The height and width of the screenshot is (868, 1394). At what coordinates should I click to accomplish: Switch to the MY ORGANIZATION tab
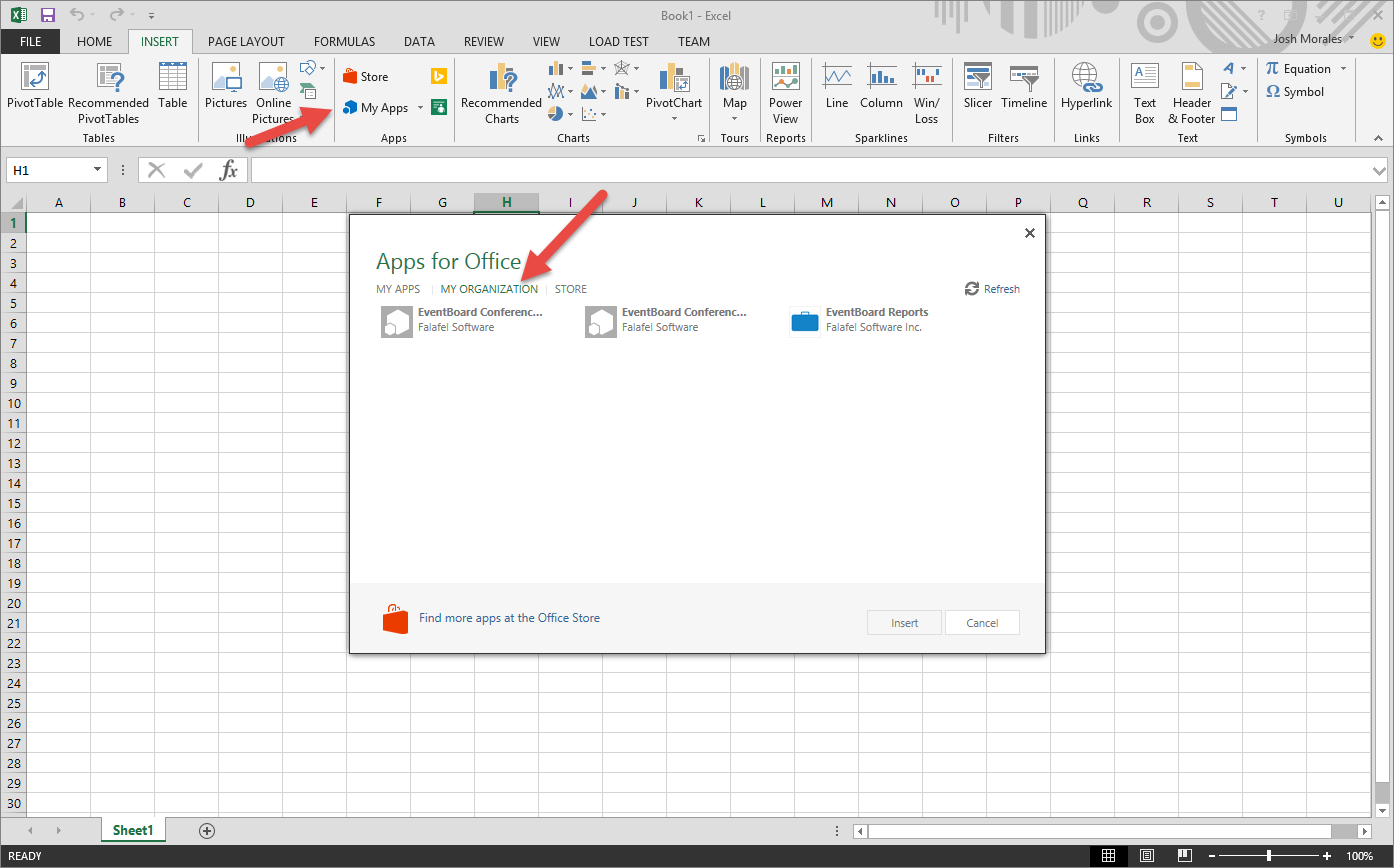(x=489, y=288)
